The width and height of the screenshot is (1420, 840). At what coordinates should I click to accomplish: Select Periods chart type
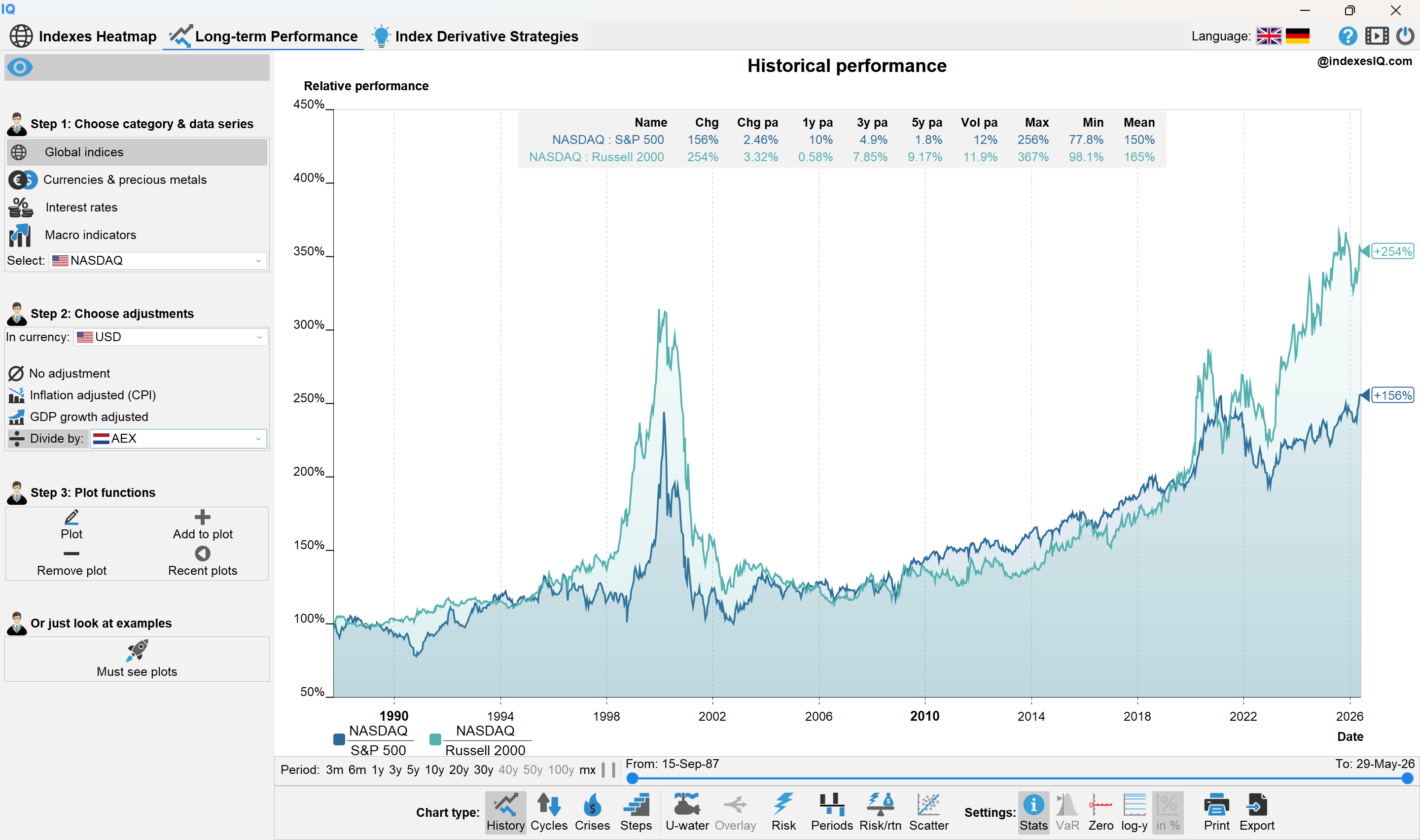click(x=832, y=812)
